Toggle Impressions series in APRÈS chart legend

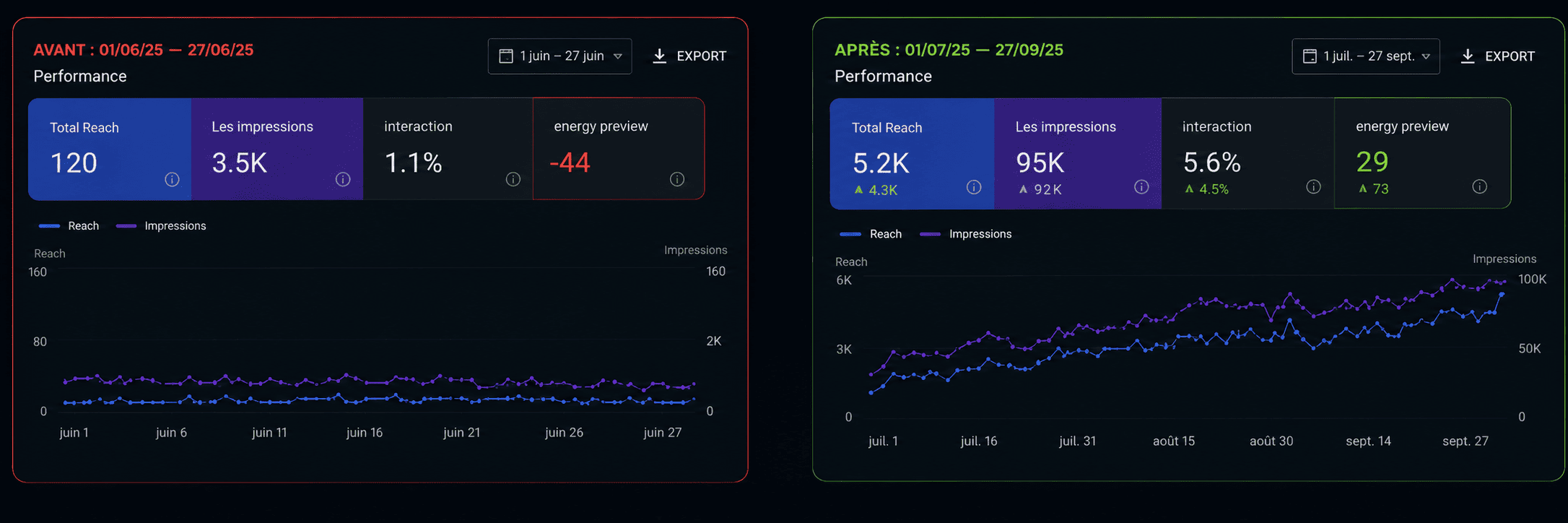[x=966, y=234]
